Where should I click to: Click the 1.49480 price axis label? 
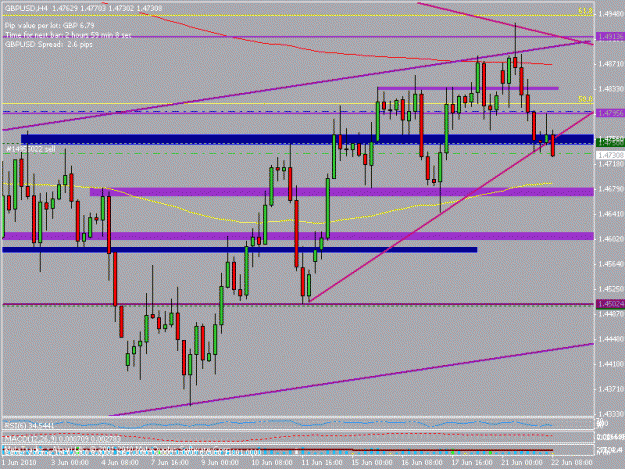(x=611, y=14)
